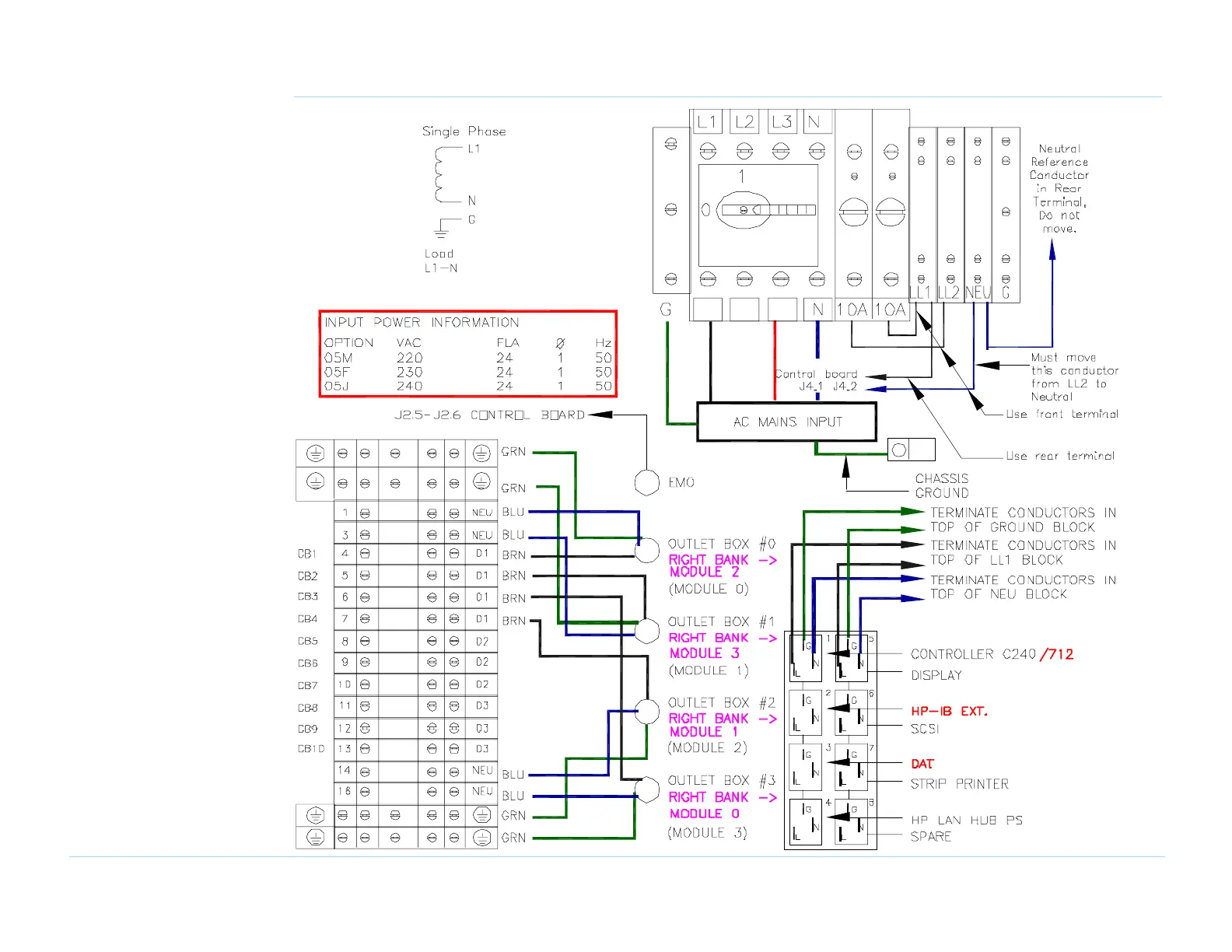Screen dimensions: 1232x952
Task: Click 'TOP OF GROUND BLOCK' instruction
Action: 1013,527
